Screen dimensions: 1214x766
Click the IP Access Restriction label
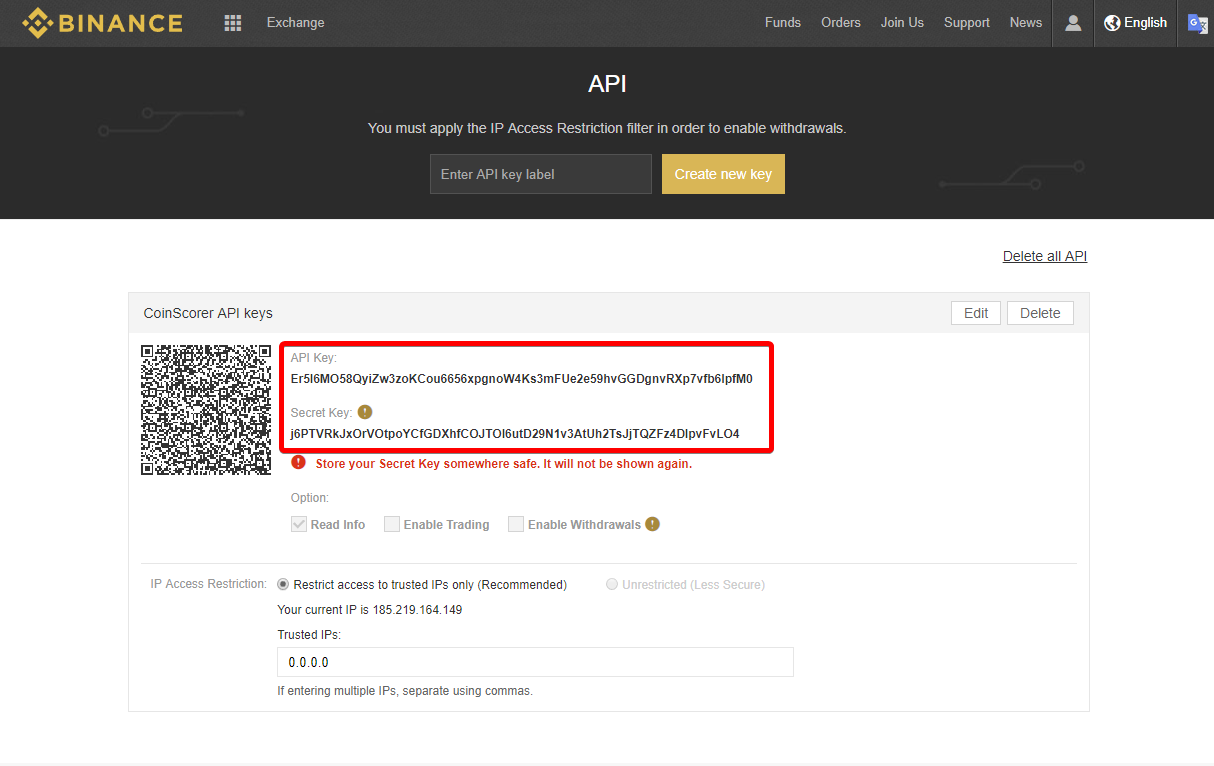pyautogui.click(x=209, y=584)
